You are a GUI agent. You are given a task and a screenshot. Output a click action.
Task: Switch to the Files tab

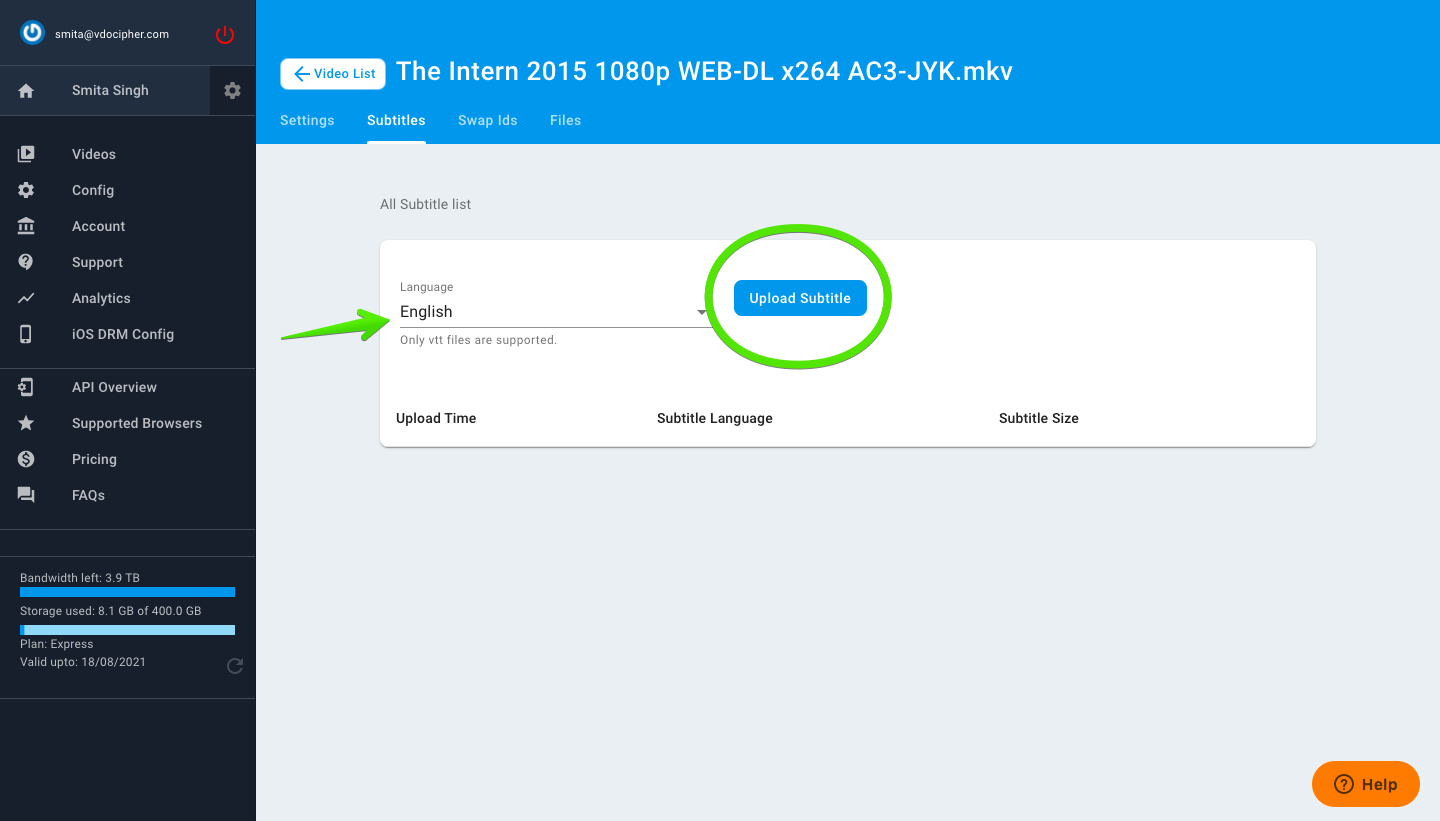565,120
